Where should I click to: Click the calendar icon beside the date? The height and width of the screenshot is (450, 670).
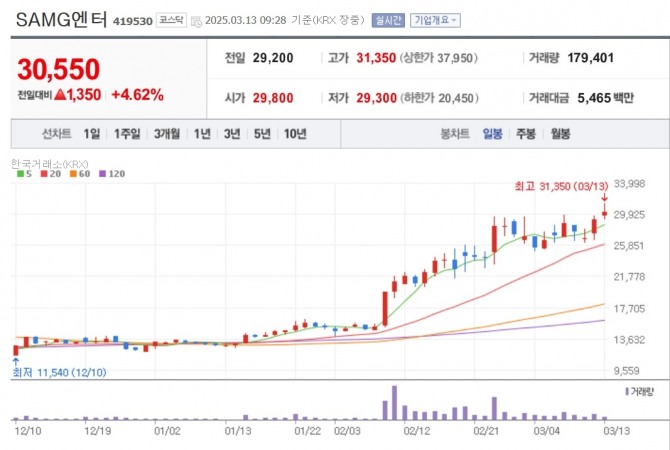(196, 21)
